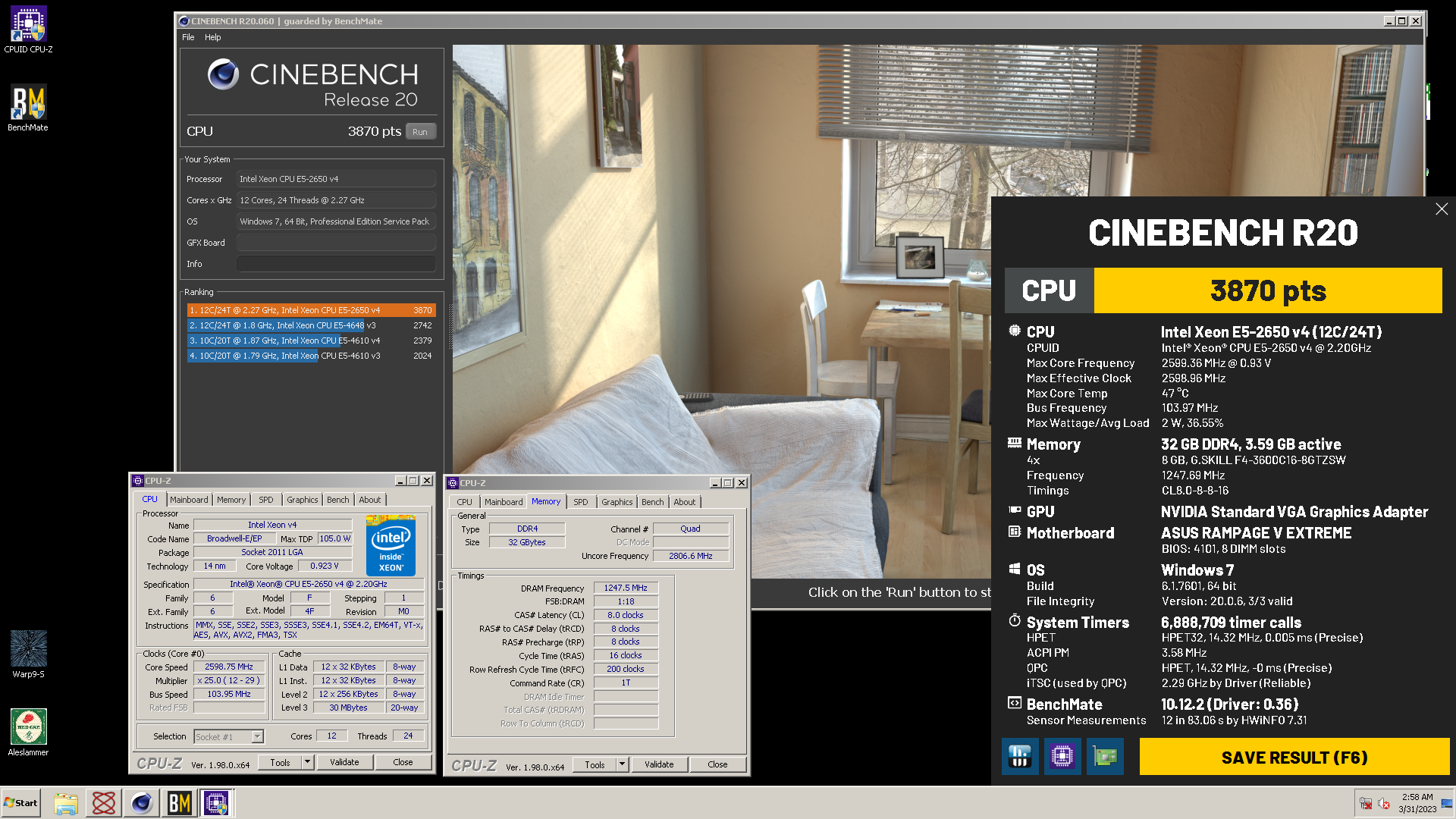This screenshot has width=1456, height=819.
Task: Click the DRAM Frequency value 1247.5 MHz
Action: pyautogui.click(x=626, y=588)
